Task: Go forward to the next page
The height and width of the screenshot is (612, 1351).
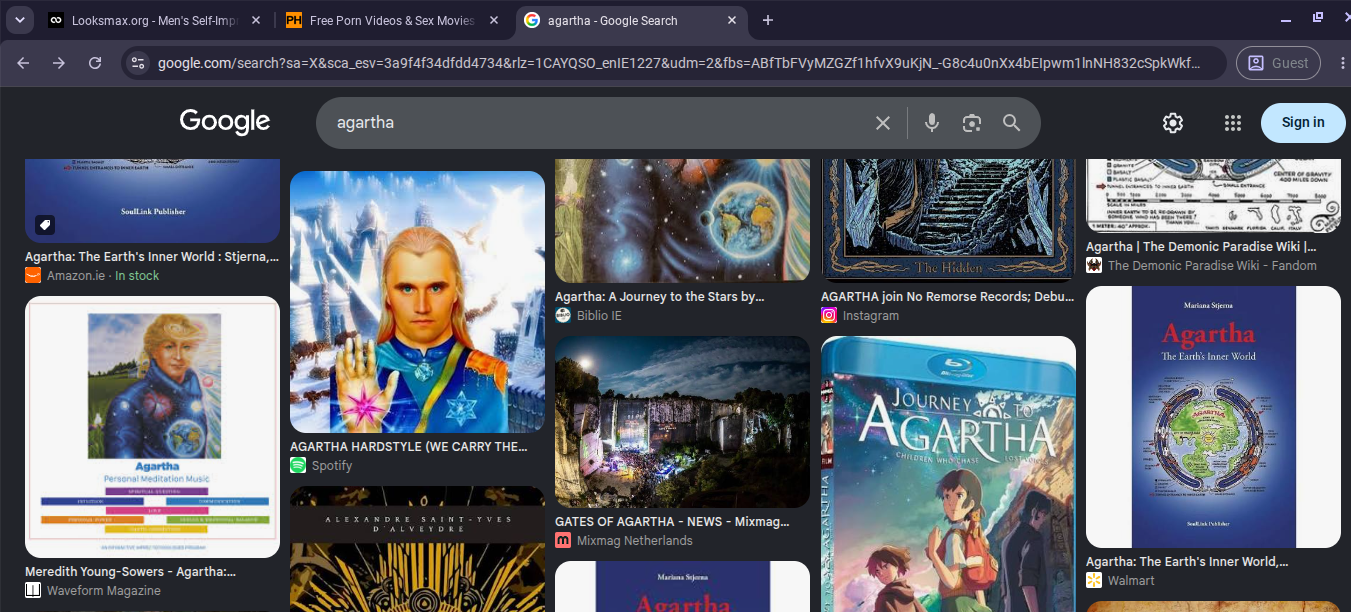Action: click(59, 63)
